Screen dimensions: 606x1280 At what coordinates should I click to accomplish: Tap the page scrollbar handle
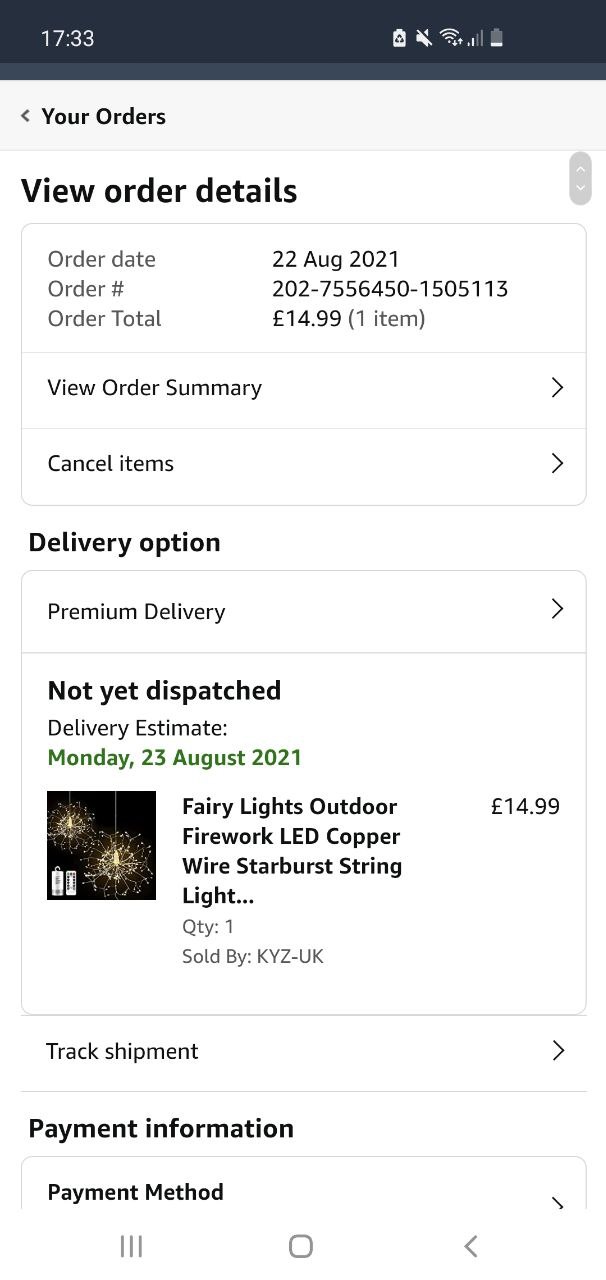click(580, 178)
